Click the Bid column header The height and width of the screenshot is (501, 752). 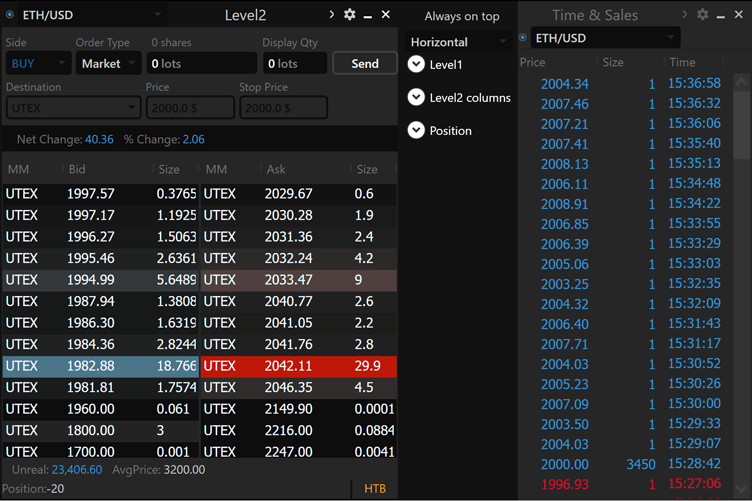coord(77,170)
